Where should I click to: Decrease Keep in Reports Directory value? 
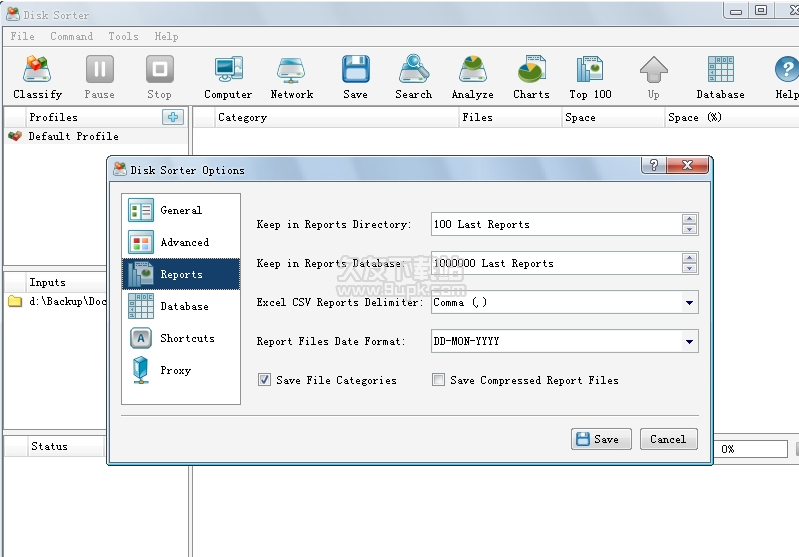click(x=689, y=229)
